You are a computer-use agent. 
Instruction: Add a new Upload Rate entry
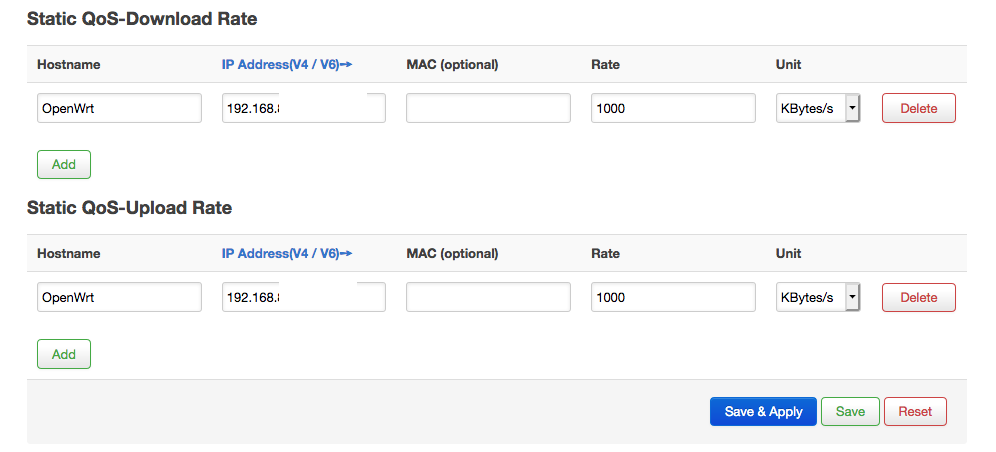point(64,354)
